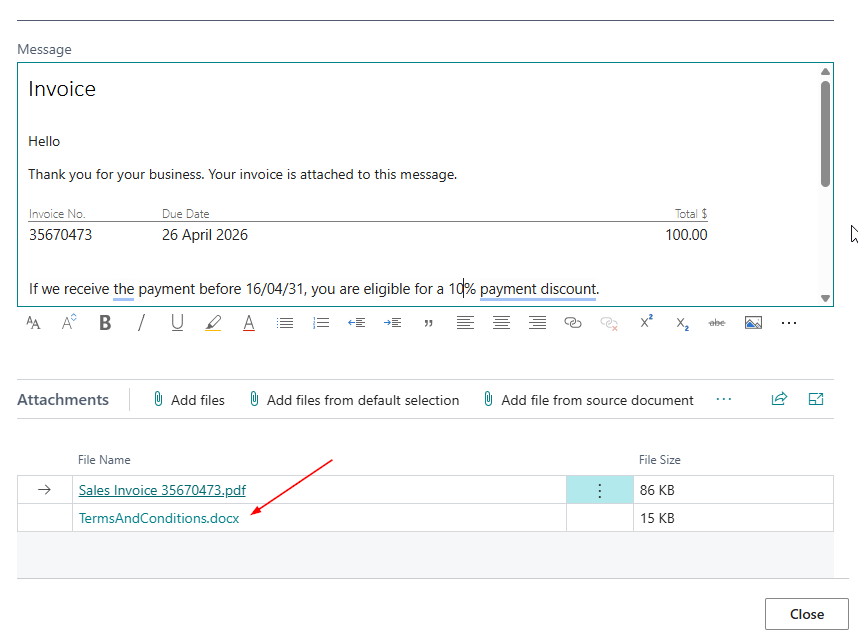Show more Attachments actions ellipsis

point(724,399)
